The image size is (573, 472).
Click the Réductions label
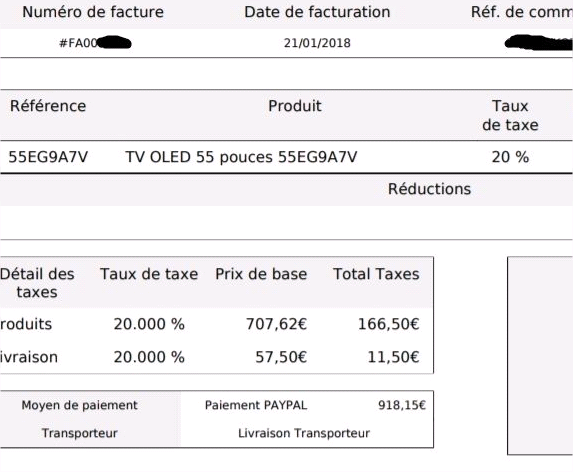point(429,189)
